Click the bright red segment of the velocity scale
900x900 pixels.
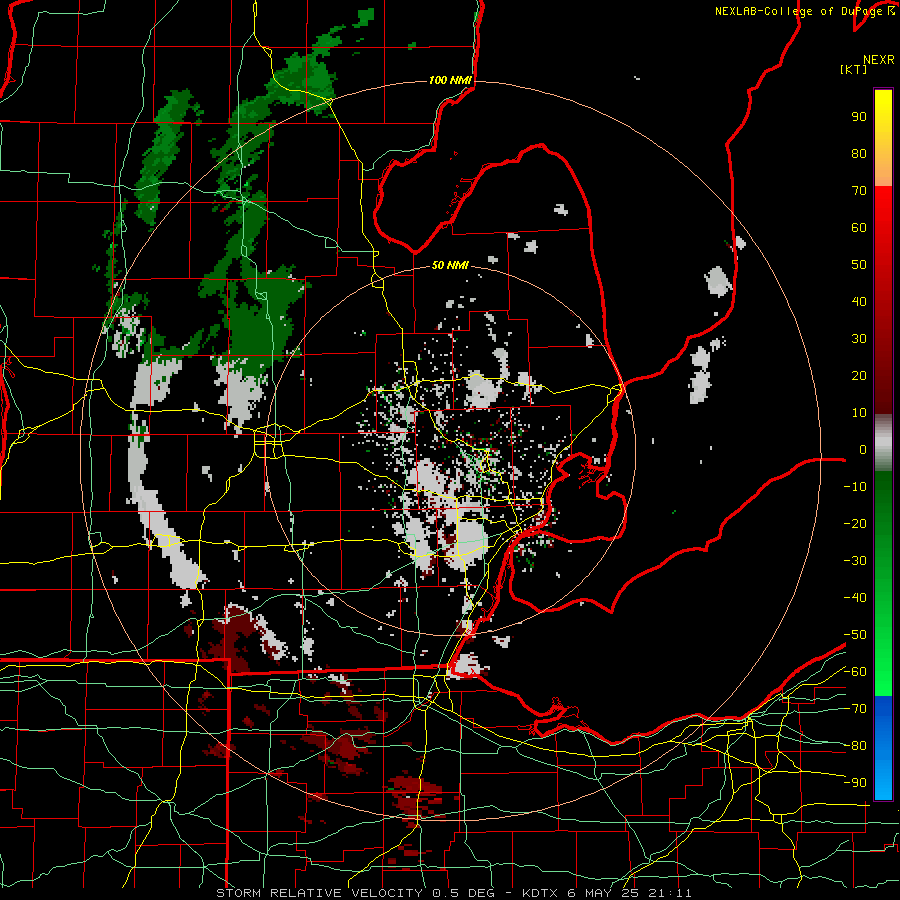tap(883, 300)
